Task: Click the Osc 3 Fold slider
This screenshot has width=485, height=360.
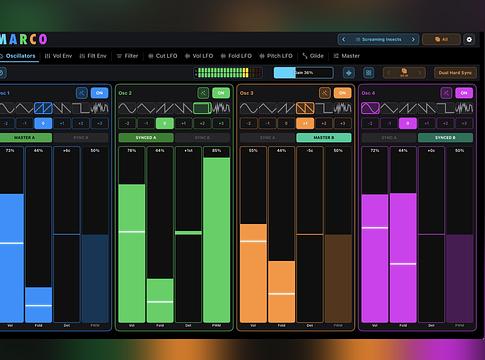Action: pyautogui.click(x=282, y=234)
